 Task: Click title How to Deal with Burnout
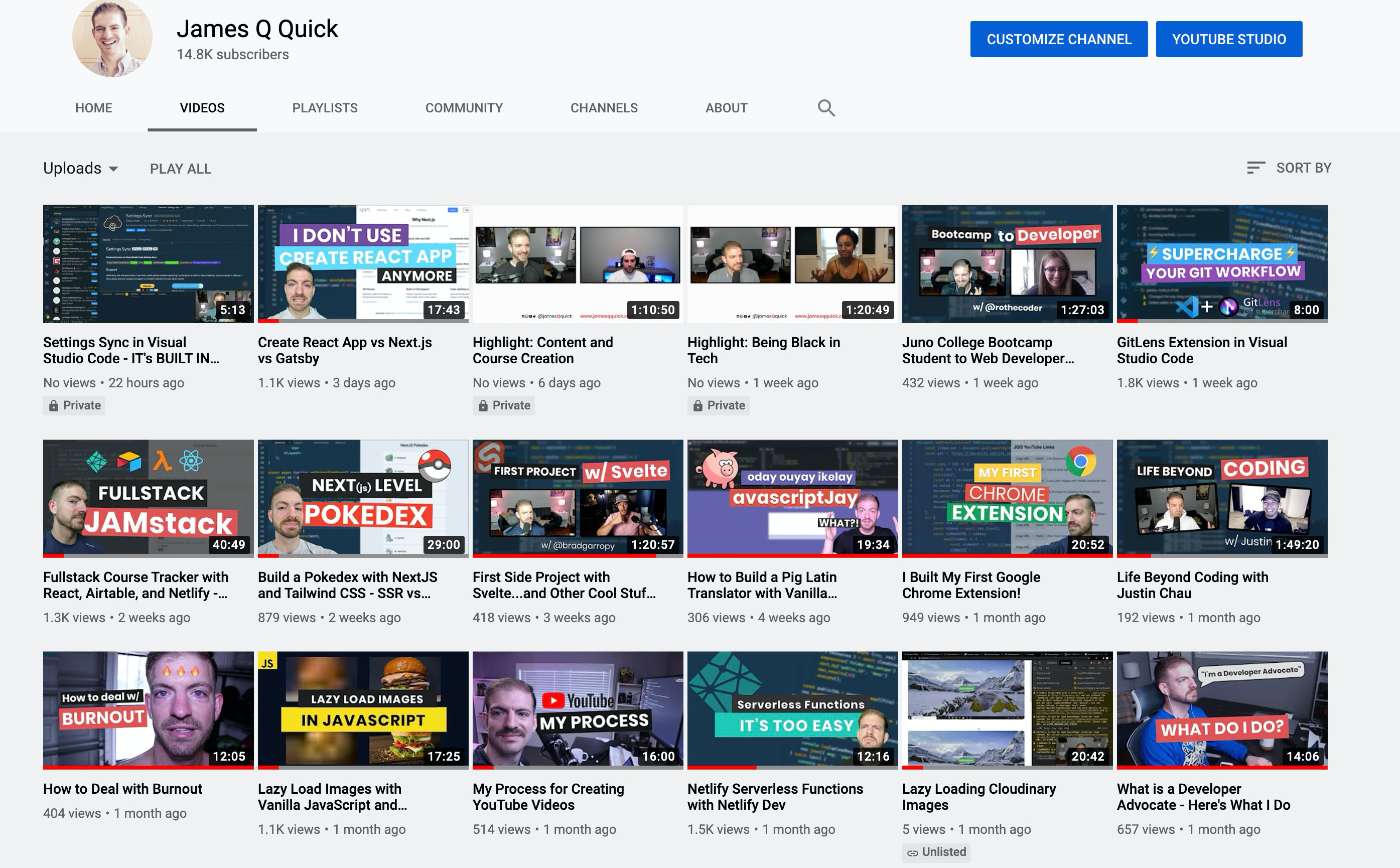pos(122,789)
